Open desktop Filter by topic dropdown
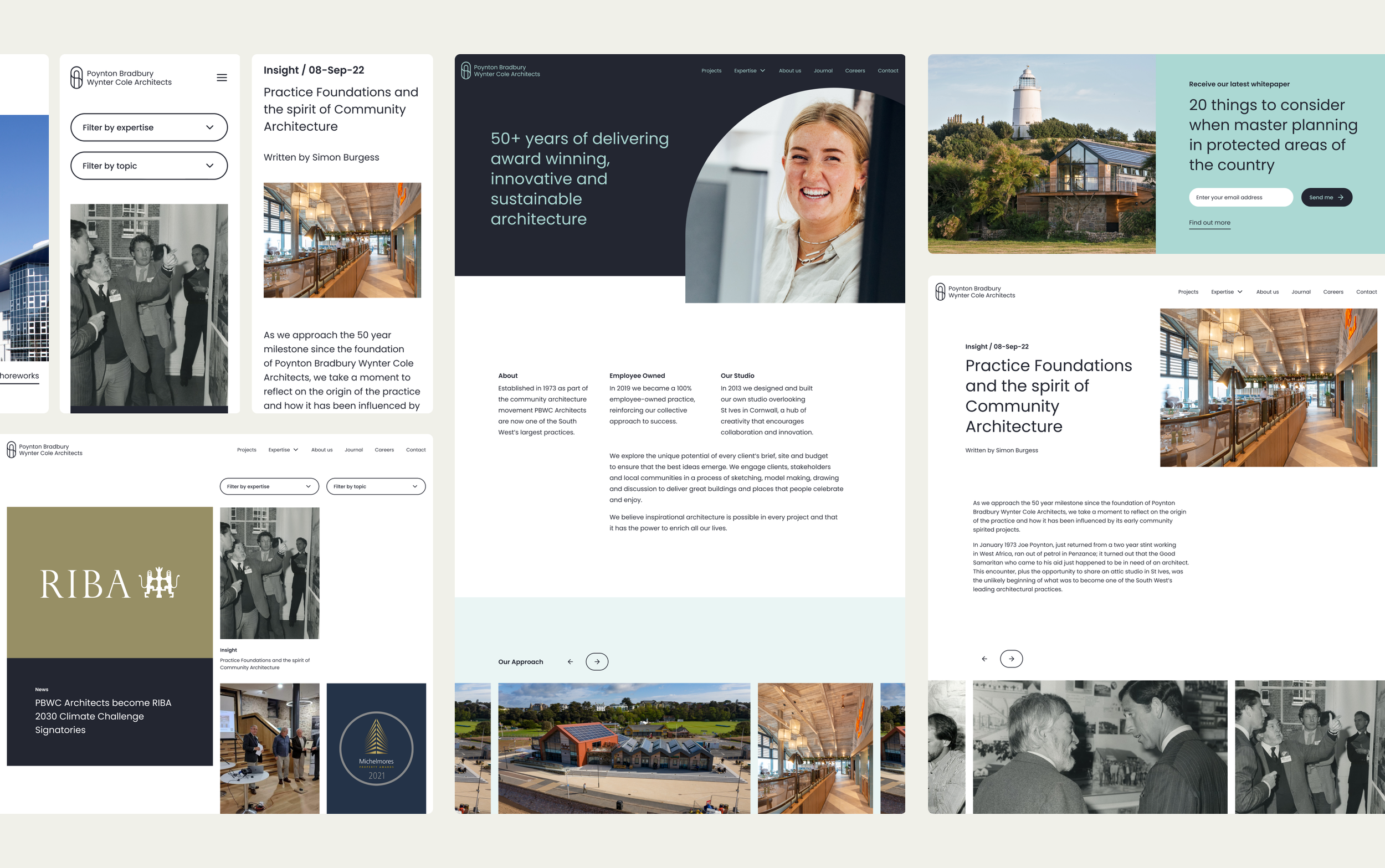This screenshot has height=868, width=1385. tap(376, 486)
